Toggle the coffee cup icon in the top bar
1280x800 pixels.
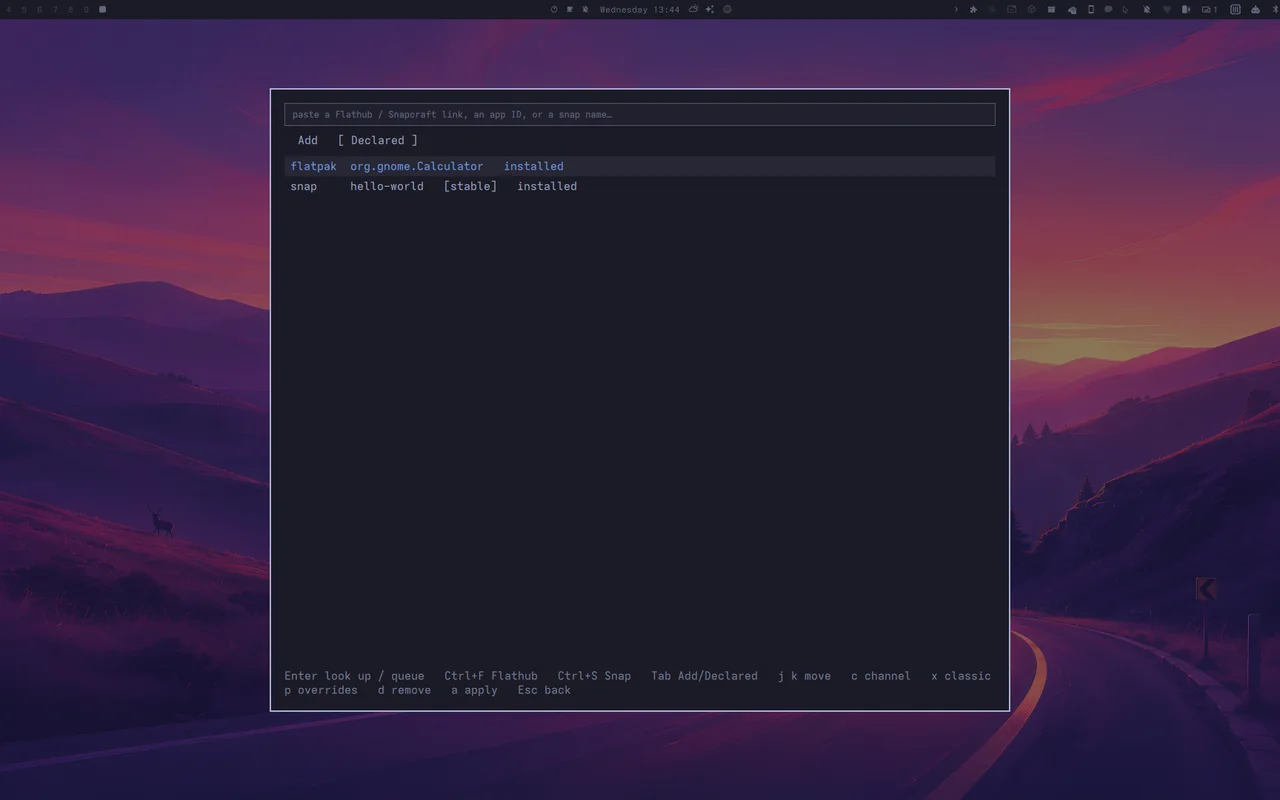click(x=570, y=9)
